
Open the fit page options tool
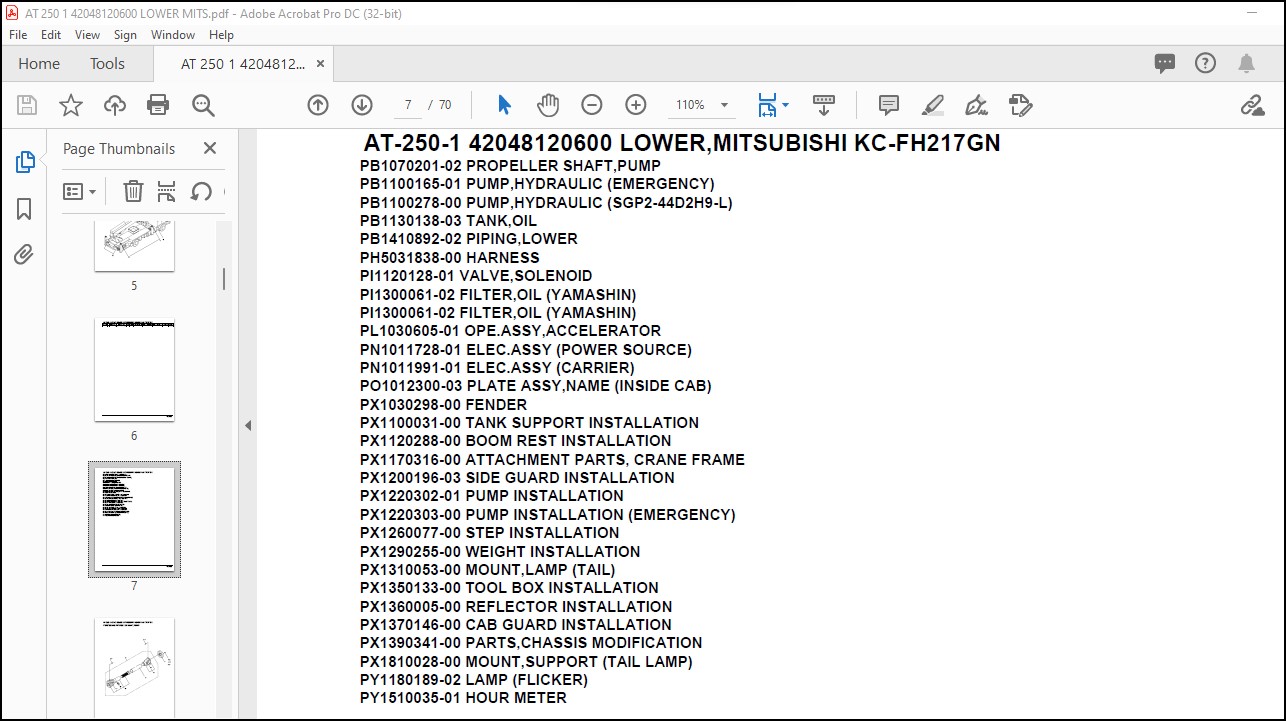click(767, 105)
